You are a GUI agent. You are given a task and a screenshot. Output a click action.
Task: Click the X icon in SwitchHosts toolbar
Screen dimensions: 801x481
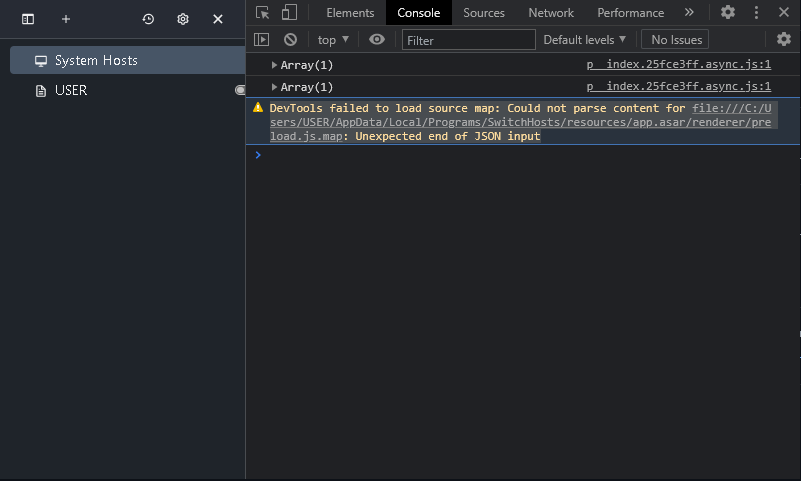coord(218,19)
